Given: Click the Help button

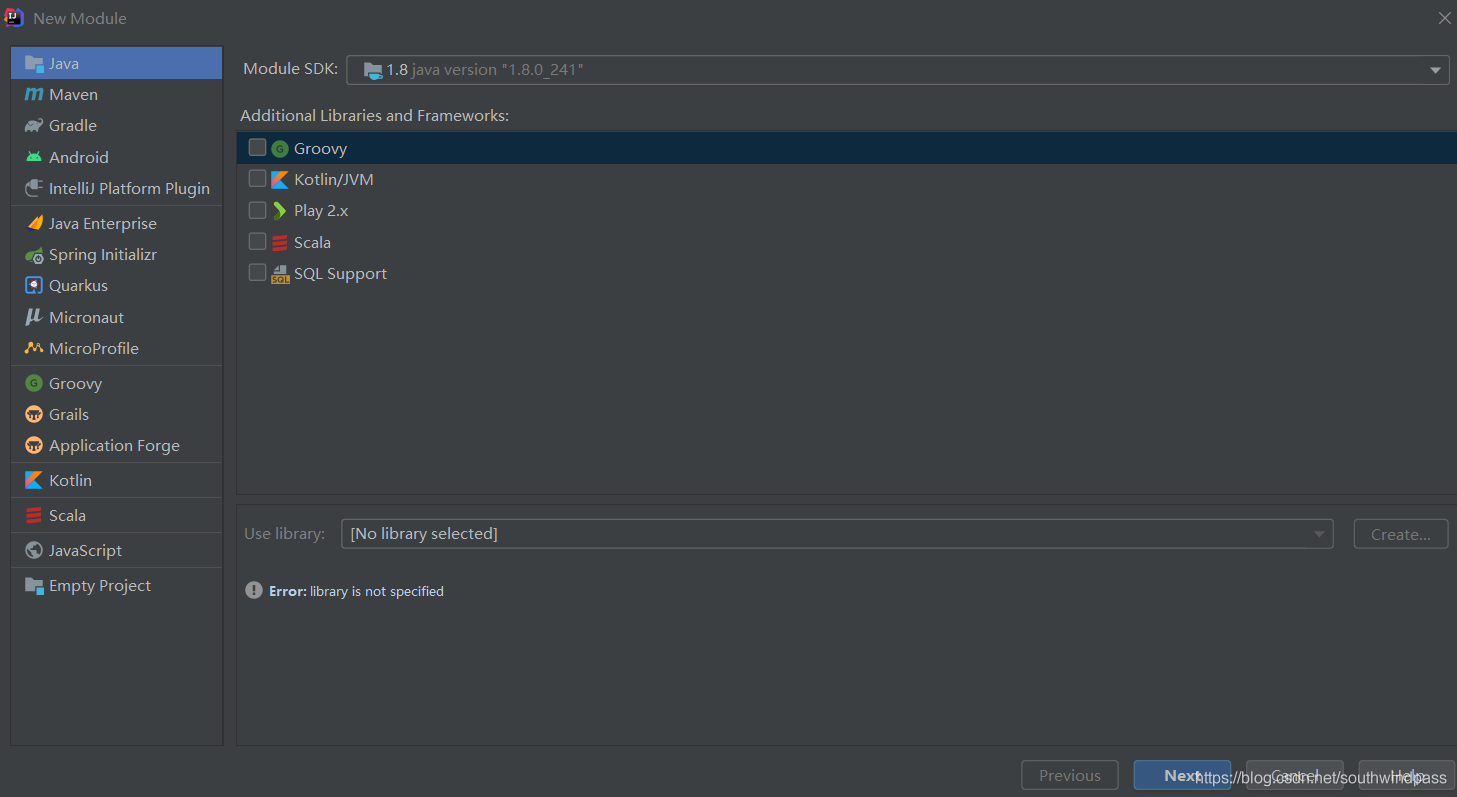Looking at the screenshot, I should [x=1406, y=775].
